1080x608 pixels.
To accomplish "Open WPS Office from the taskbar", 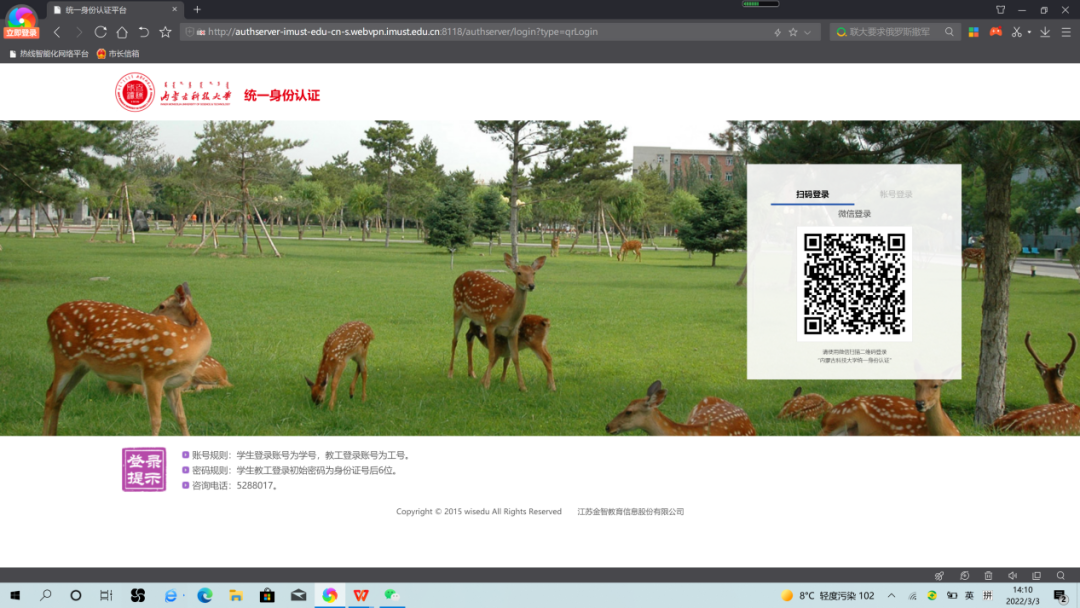I will [360, 595].
